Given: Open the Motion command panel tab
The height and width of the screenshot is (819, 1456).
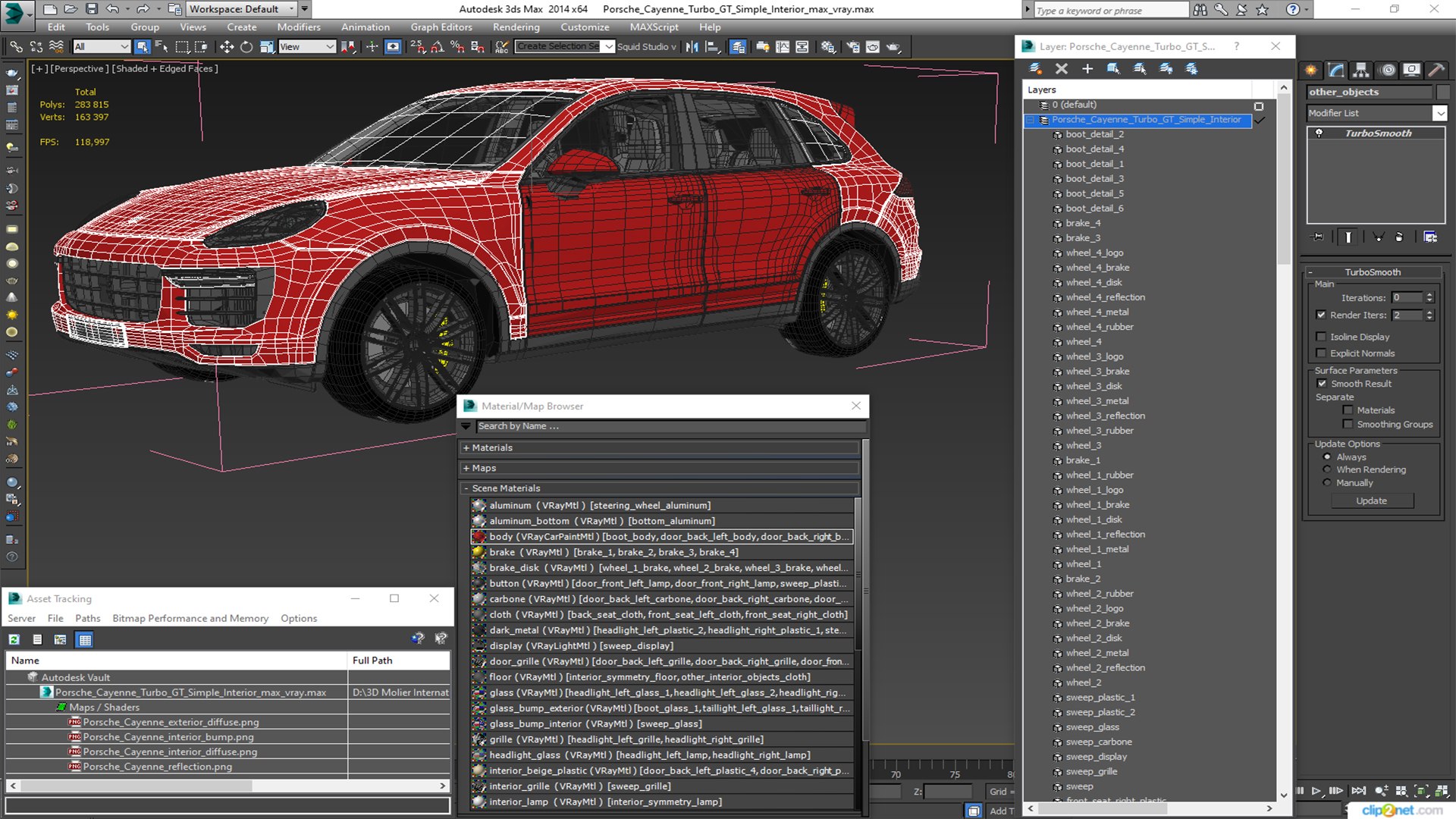Looking at the screenshot, I should (1388, 71).
